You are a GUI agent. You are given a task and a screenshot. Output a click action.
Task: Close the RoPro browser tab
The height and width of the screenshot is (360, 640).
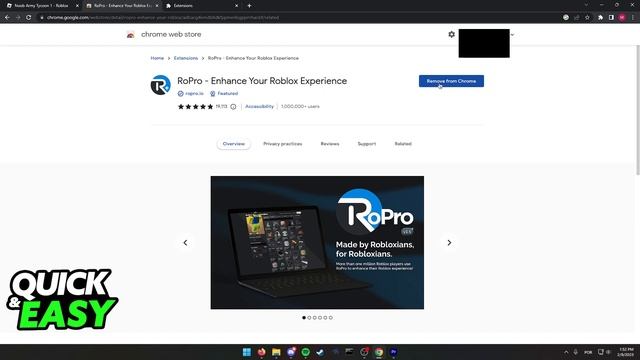pyautogui.click(x=157, y=6)
